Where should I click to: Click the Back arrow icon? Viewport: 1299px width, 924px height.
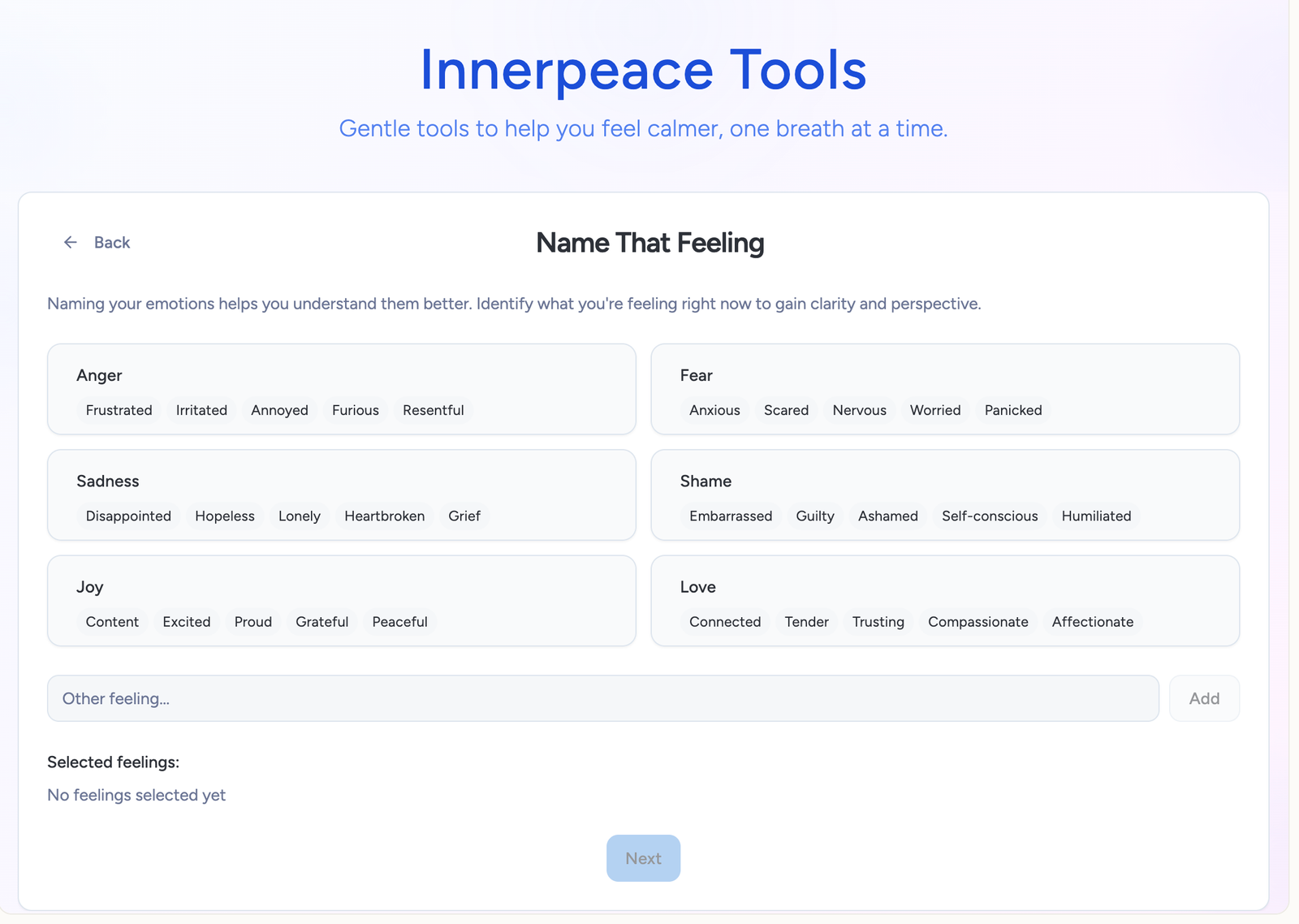pos(71,243)
